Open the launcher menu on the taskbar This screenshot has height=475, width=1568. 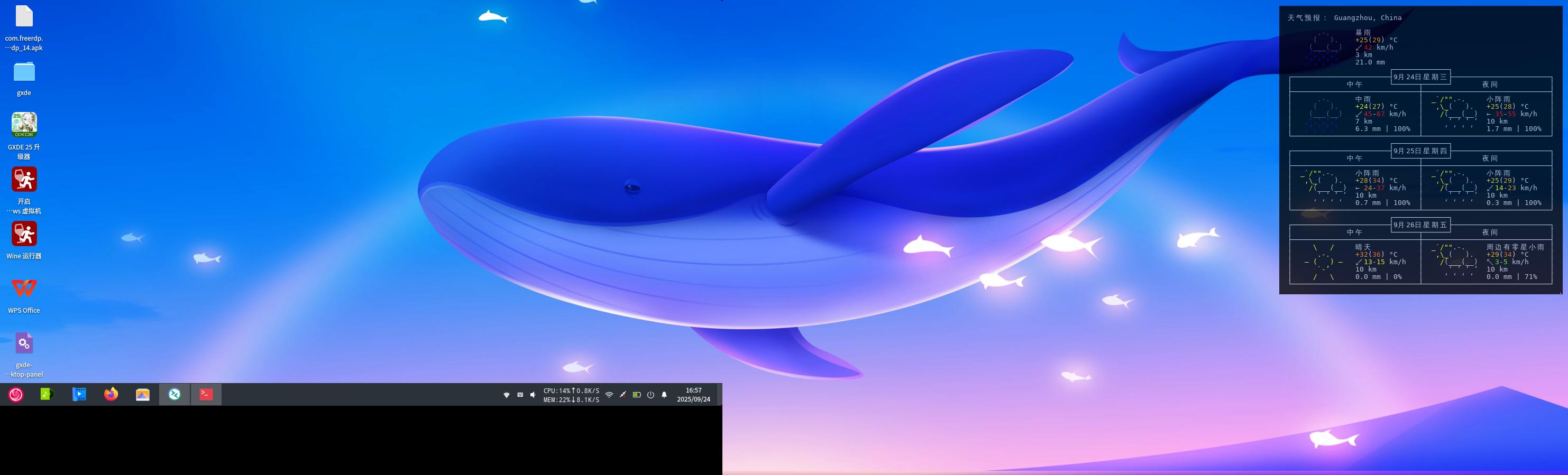coord(16,395)
